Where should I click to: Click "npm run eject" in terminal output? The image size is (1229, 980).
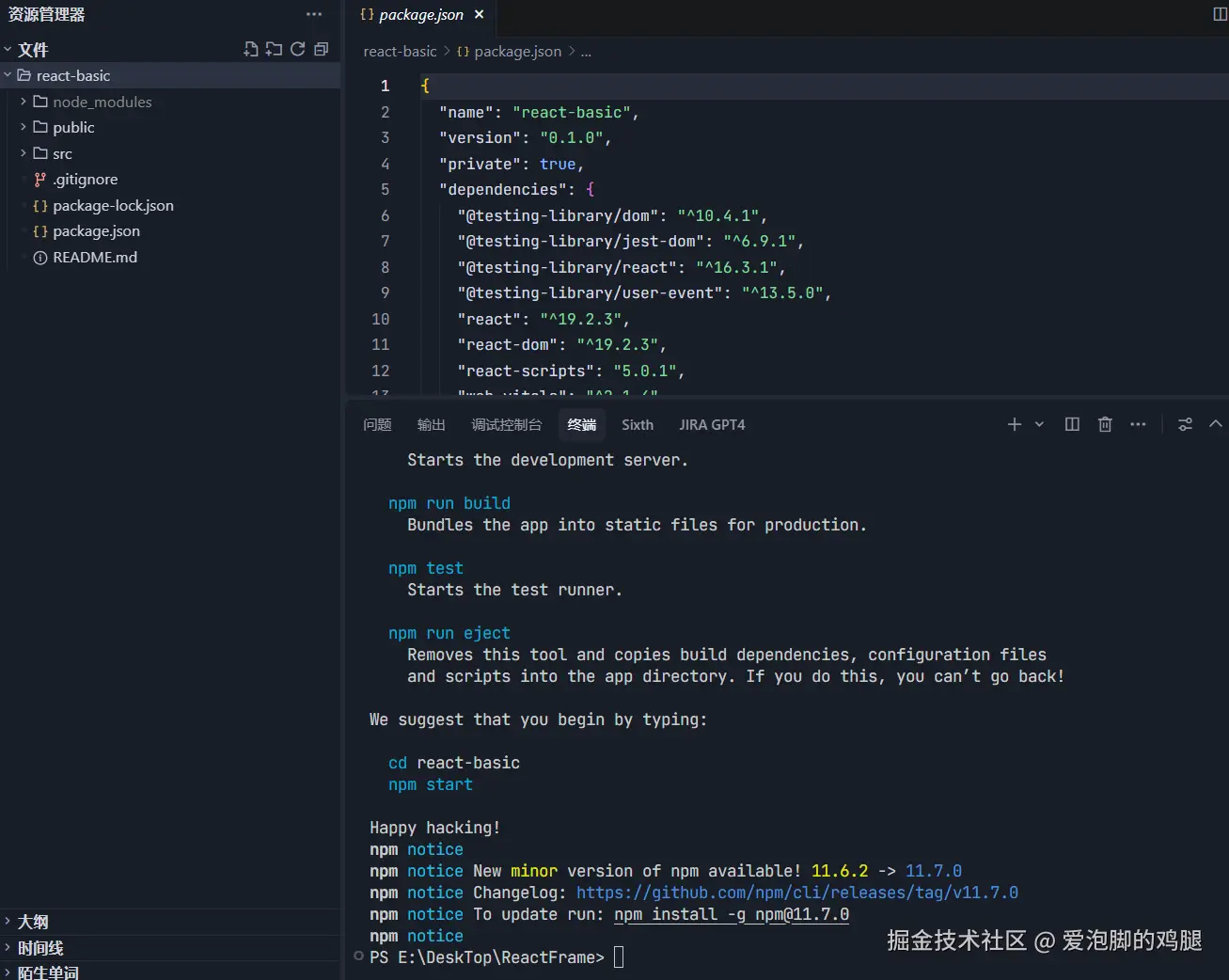449,633
